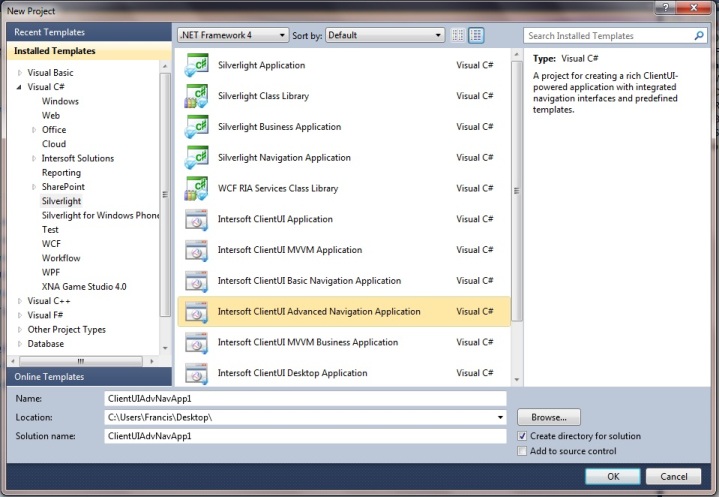Open the Recent Templates section
This screenshot has height=497, width=719.
click(89, 32)
